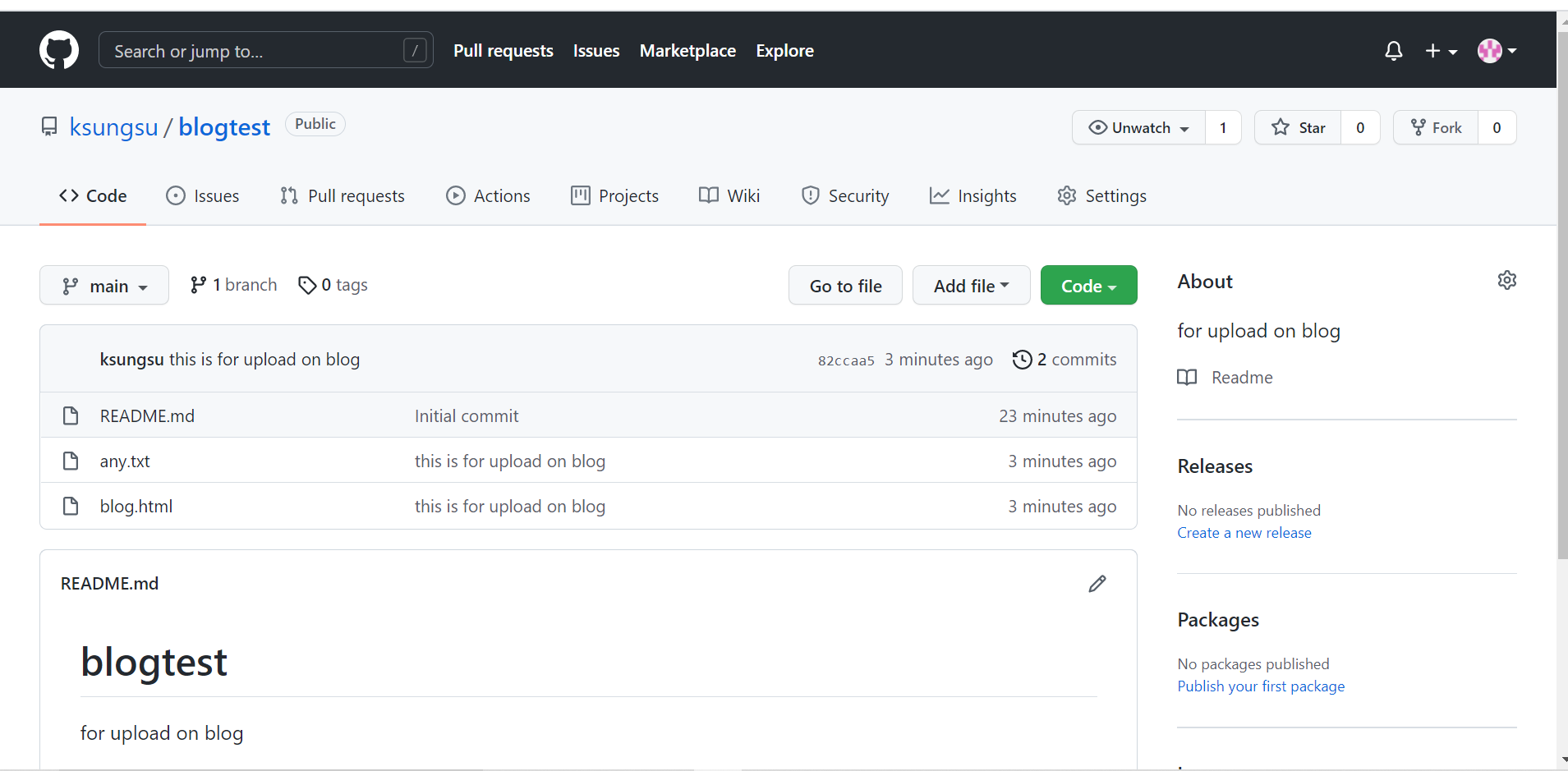Open About settings gear icon
This screenshot has height=771, width=1568.
tap(1507, 280)
